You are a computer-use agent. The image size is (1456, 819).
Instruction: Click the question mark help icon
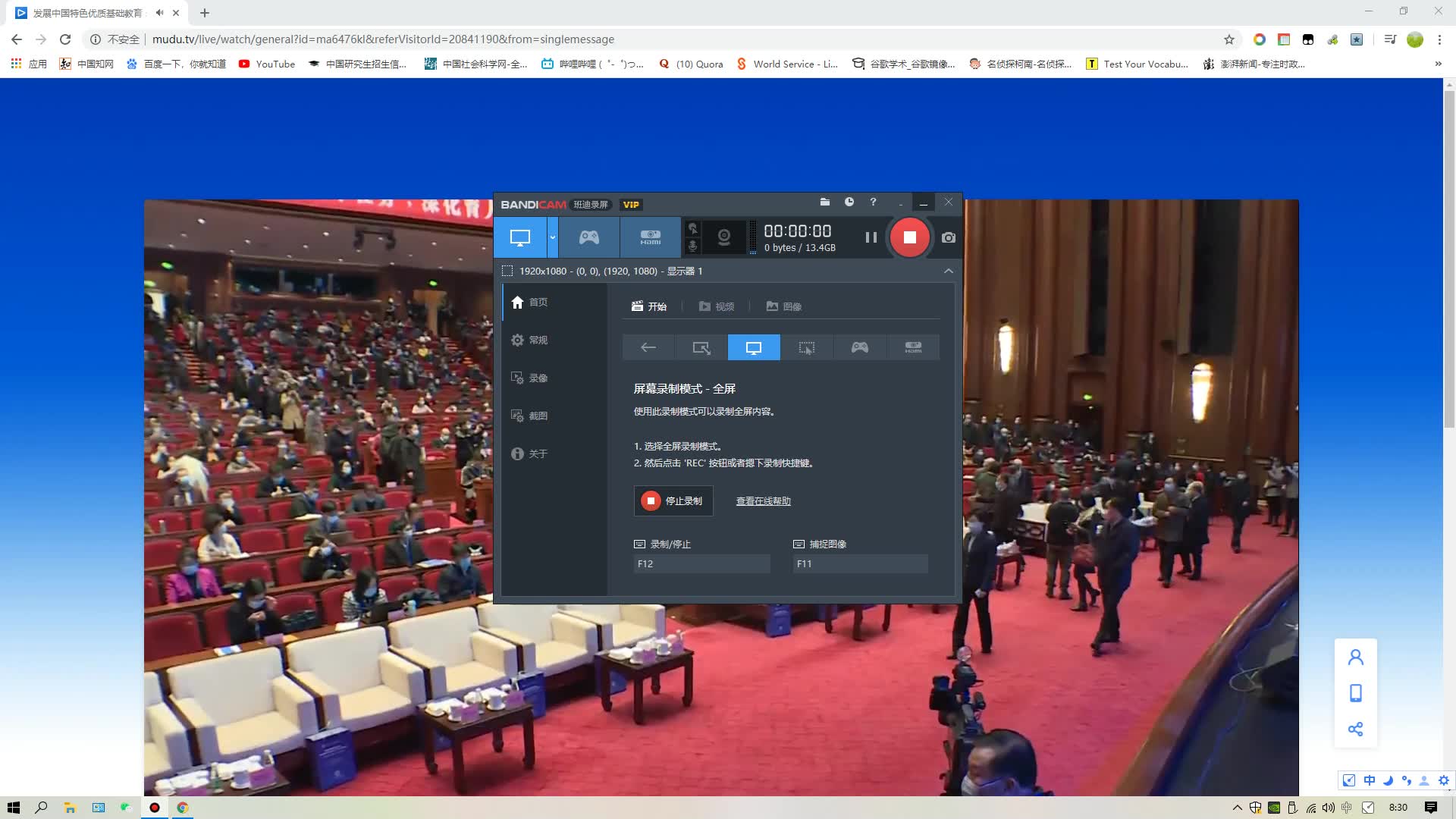[x=873, y=202]
